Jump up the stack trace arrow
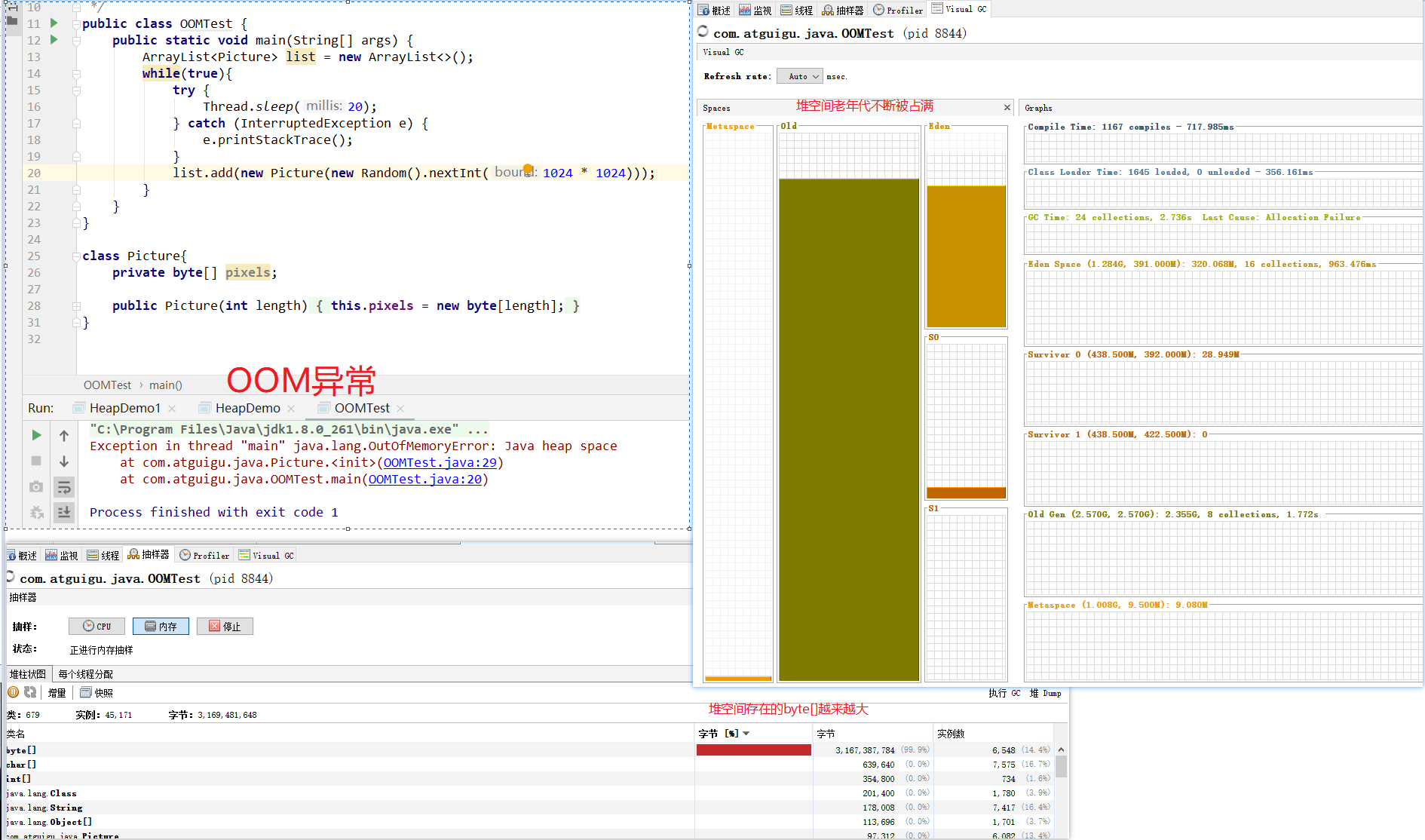Image resolution: width=1425 pixels, height=840 pixels. pos(64,435)
